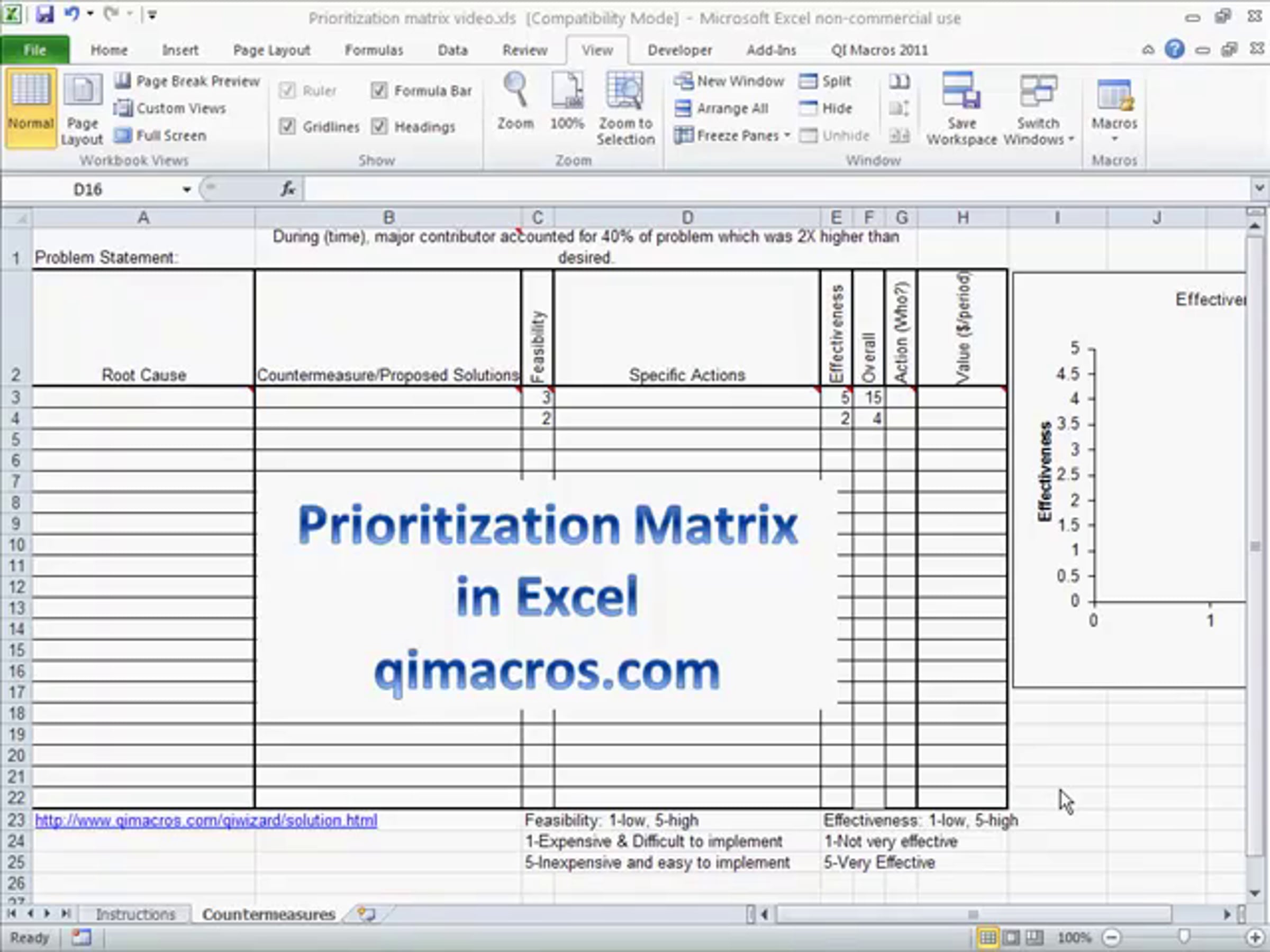1270x952 pixels.
Task: Click the horizontal scrollbar thumb
Action: [x=972, y=914]
